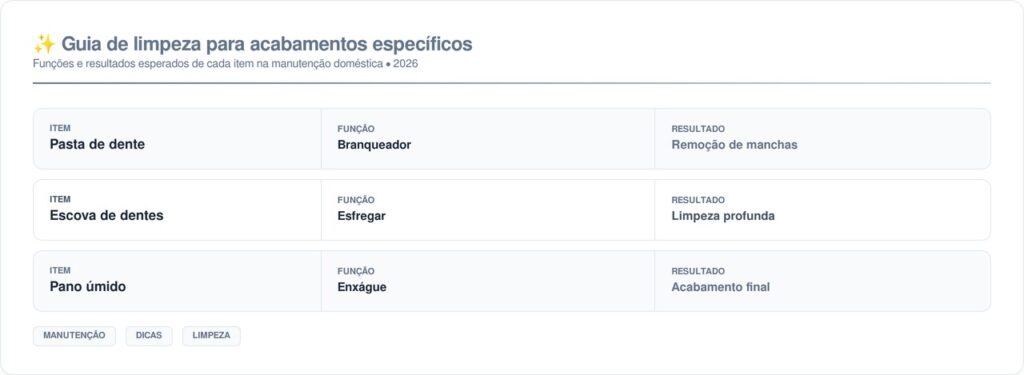Click the 2026 year text in the subtitle

pyautogui.click(x=406, y=64)
